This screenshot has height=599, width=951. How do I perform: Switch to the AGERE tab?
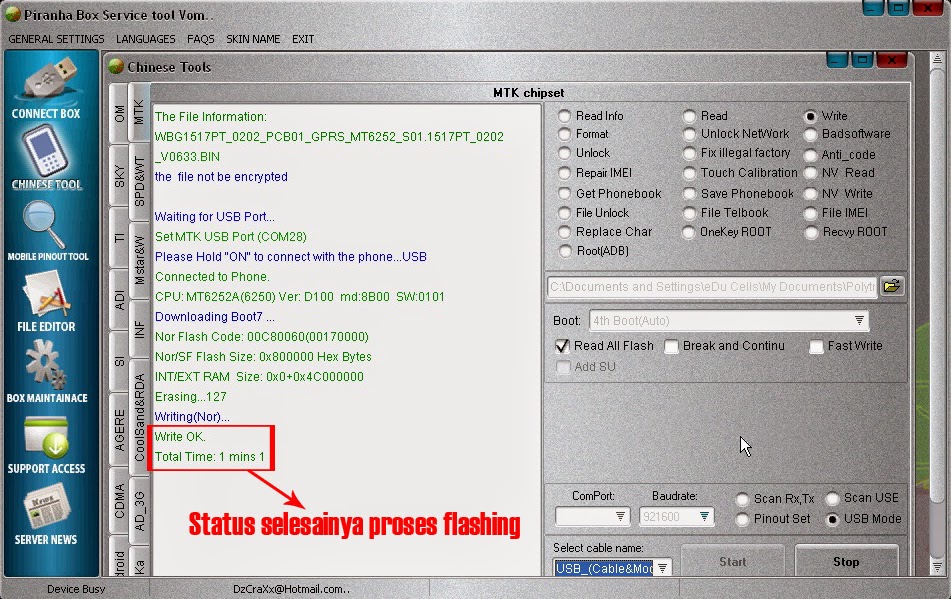tap(119, 430)
